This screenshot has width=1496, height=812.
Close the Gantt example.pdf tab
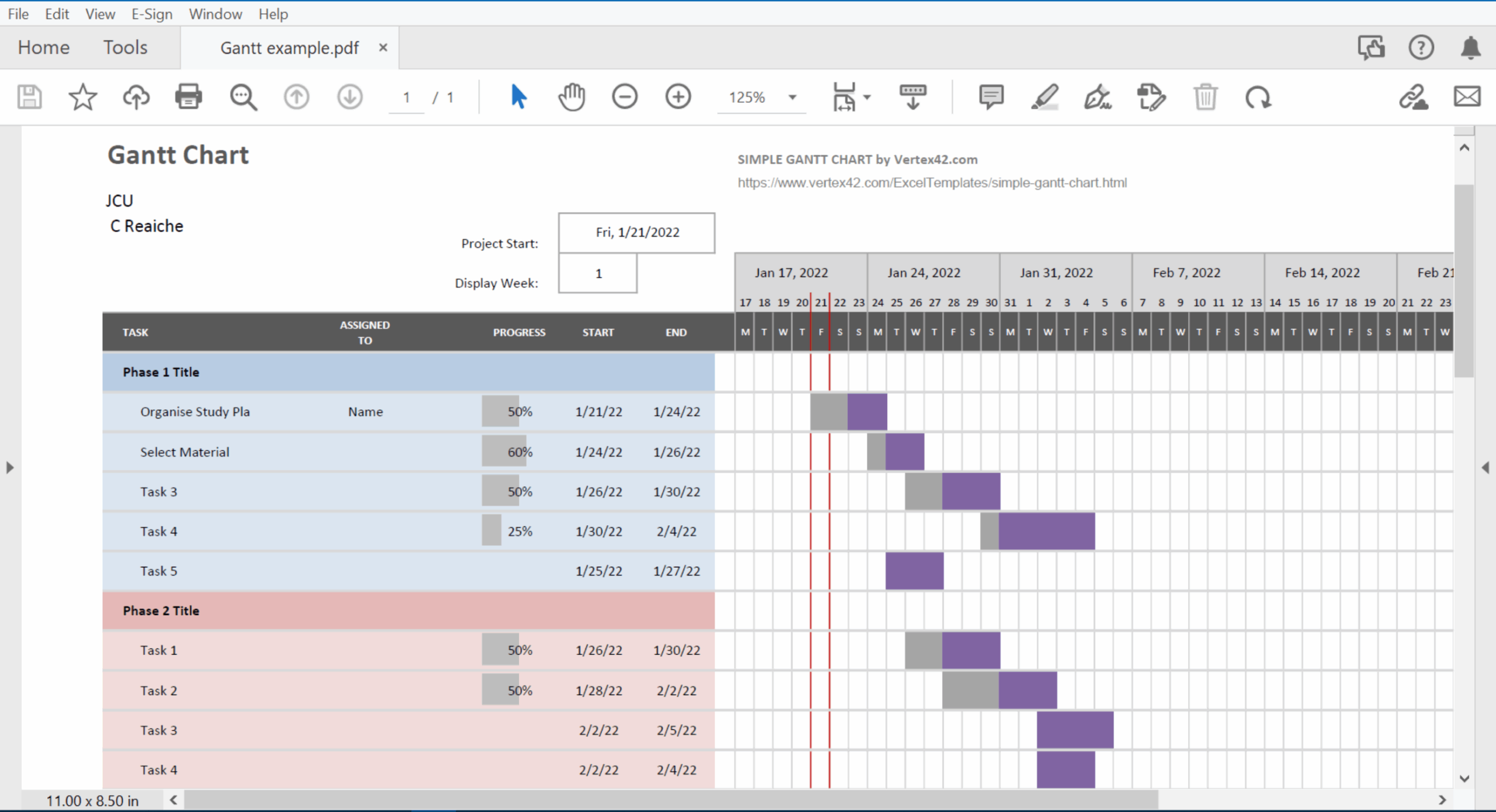[383, 47]
